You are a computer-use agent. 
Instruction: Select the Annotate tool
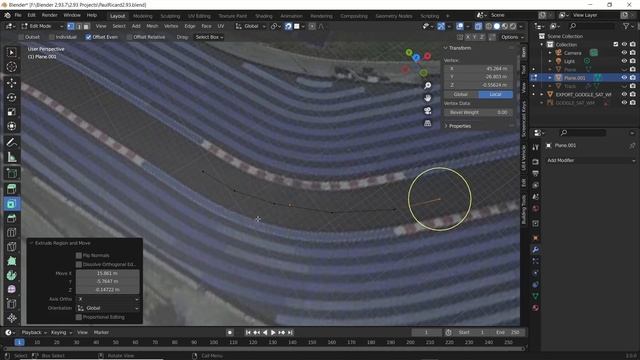pos(11,142)
